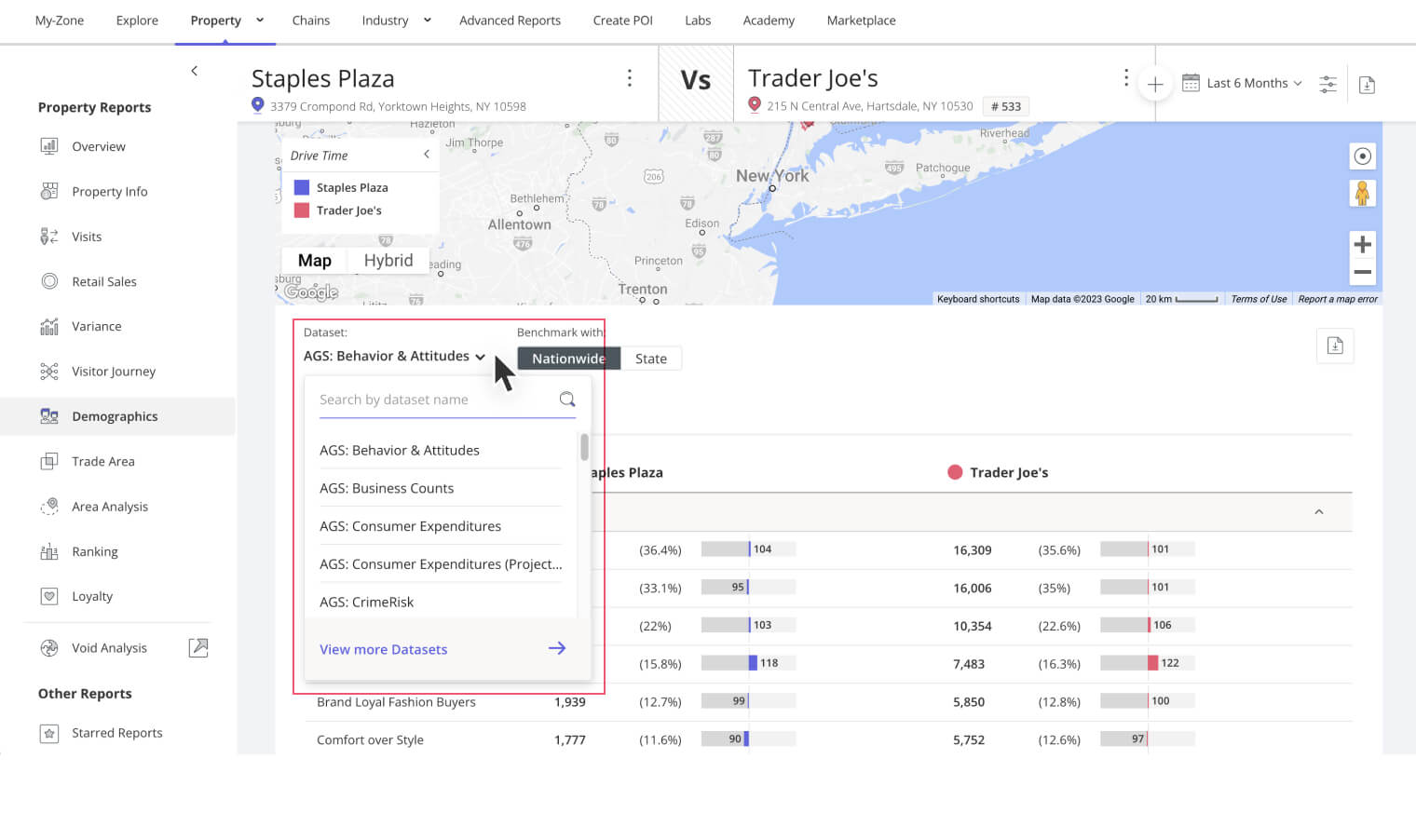Open Create POI
This screenshot has width=1416, height=840.
pyautogui.click(x=622, y=20)
